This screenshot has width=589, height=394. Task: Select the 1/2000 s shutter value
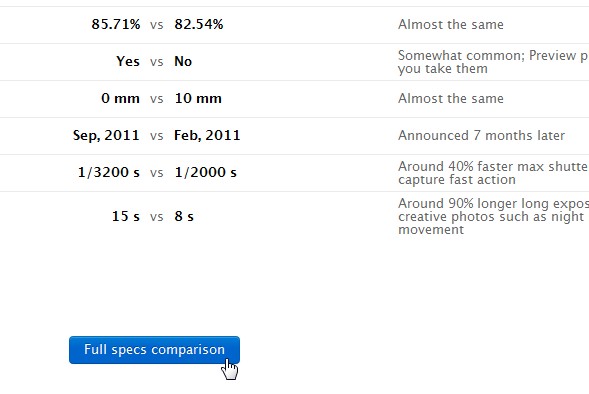(x=205, y=172)
